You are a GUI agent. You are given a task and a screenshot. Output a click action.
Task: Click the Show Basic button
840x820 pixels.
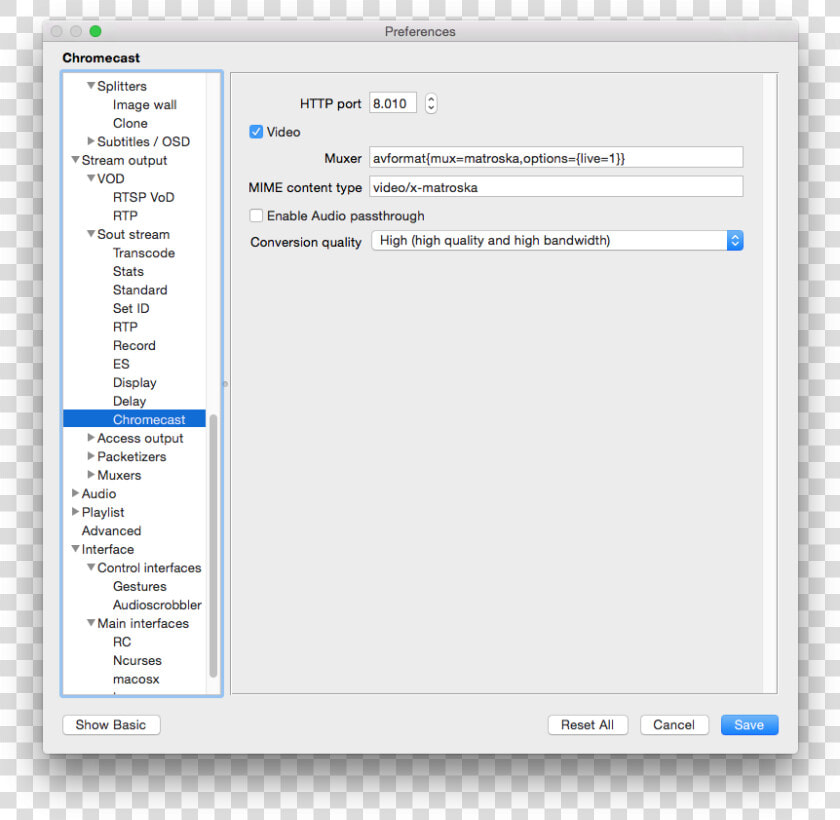click(x=111, y=725)
